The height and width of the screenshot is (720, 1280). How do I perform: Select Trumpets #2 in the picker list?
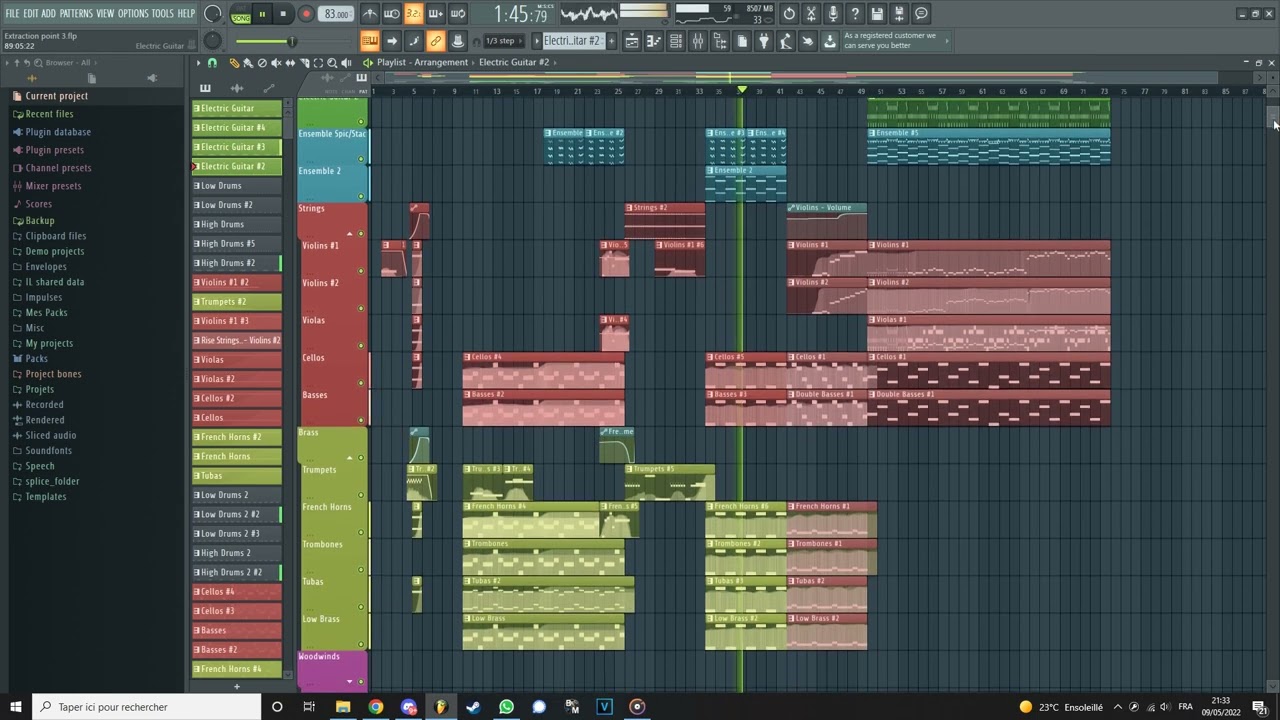[237, 301]
